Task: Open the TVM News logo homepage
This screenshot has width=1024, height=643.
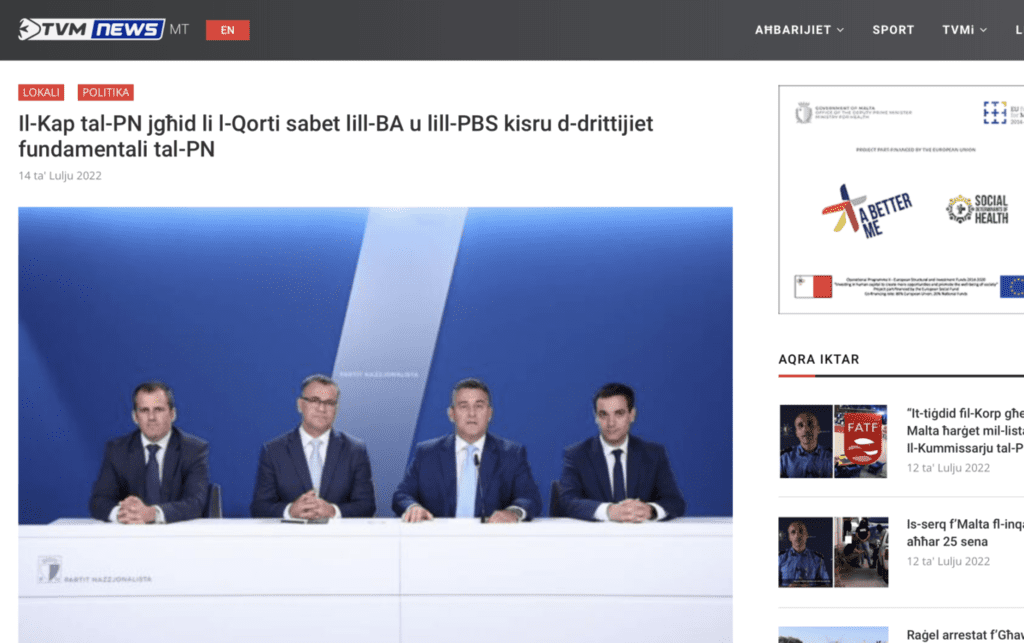Action: (x=91, y=29)
